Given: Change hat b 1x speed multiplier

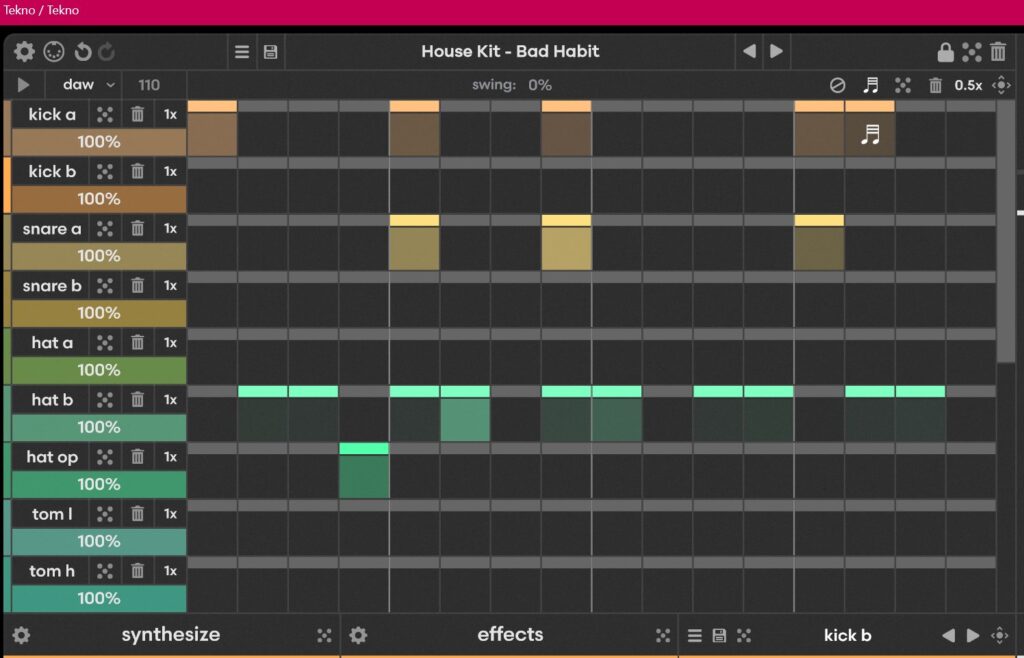Looking at the screenshot, I should coord(170,399).
